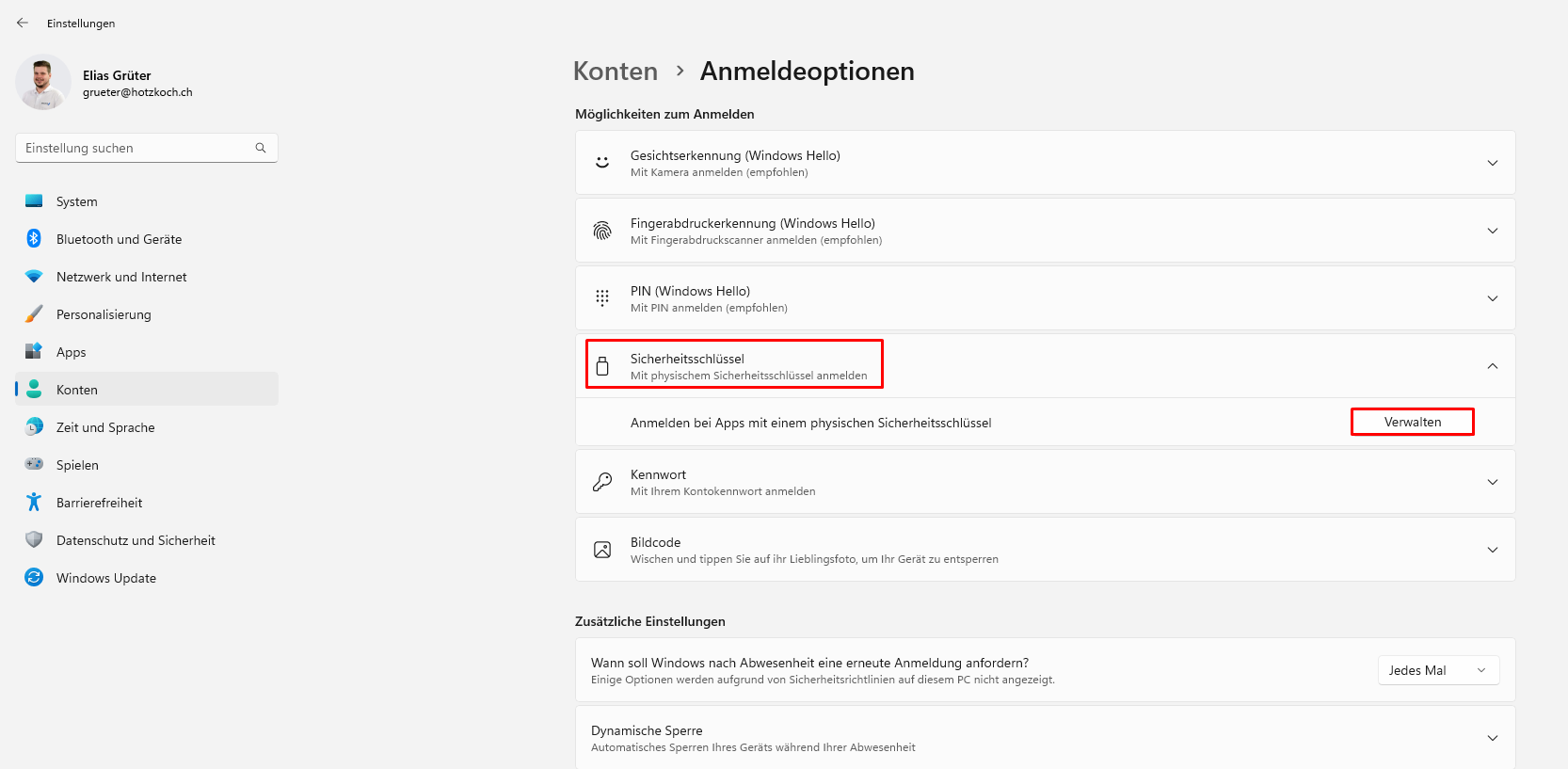Navigate back to Konten breadcrumb
This screenshot has height=769, width=1568.
coord(616,72)
